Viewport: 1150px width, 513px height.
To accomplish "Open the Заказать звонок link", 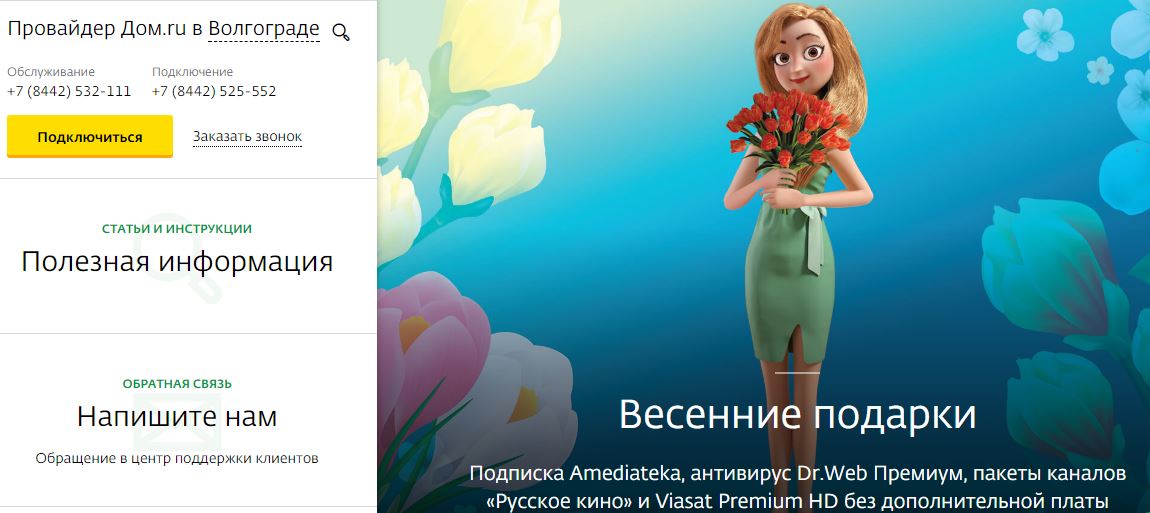I will pos(247,137).
